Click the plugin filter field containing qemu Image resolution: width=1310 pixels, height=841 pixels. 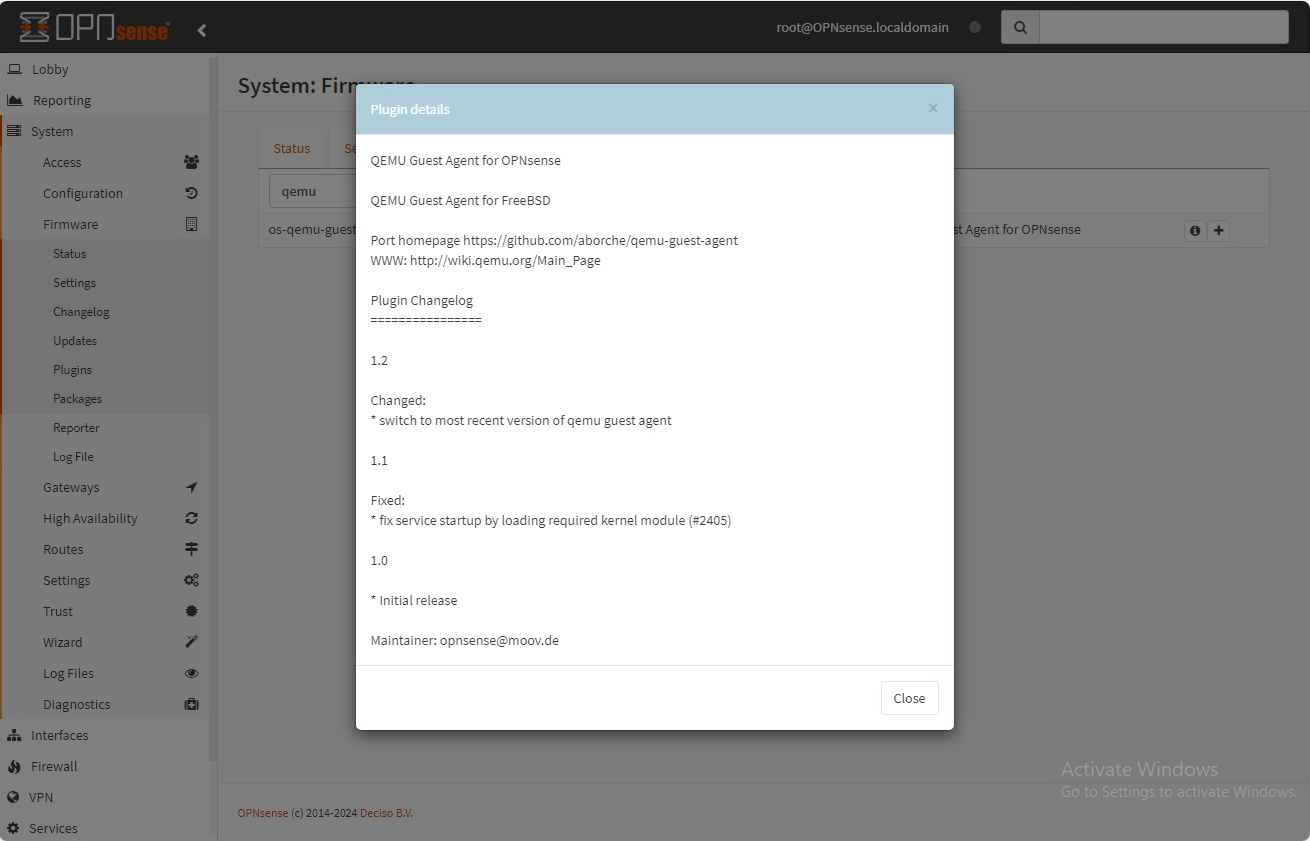312,191
